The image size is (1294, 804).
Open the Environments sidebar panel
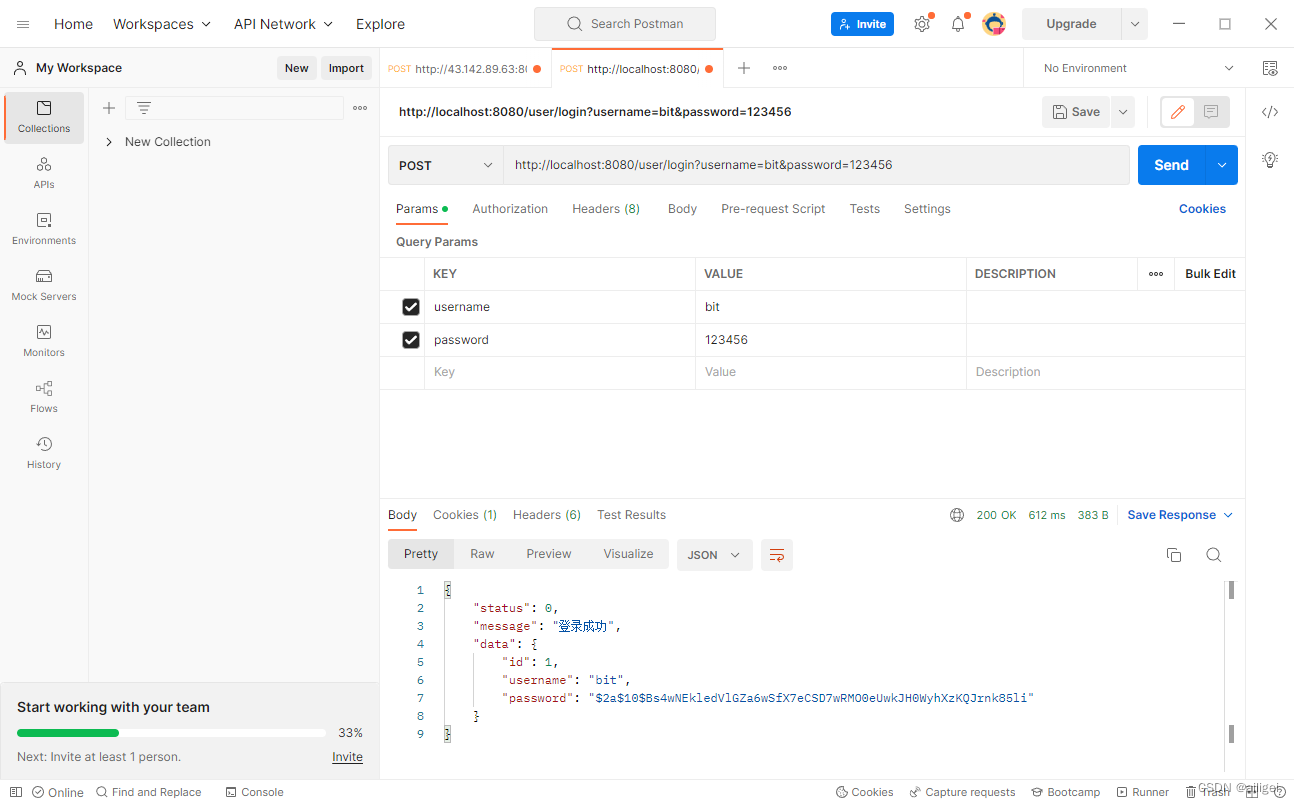pyautogui.click(x=44, y=229)
